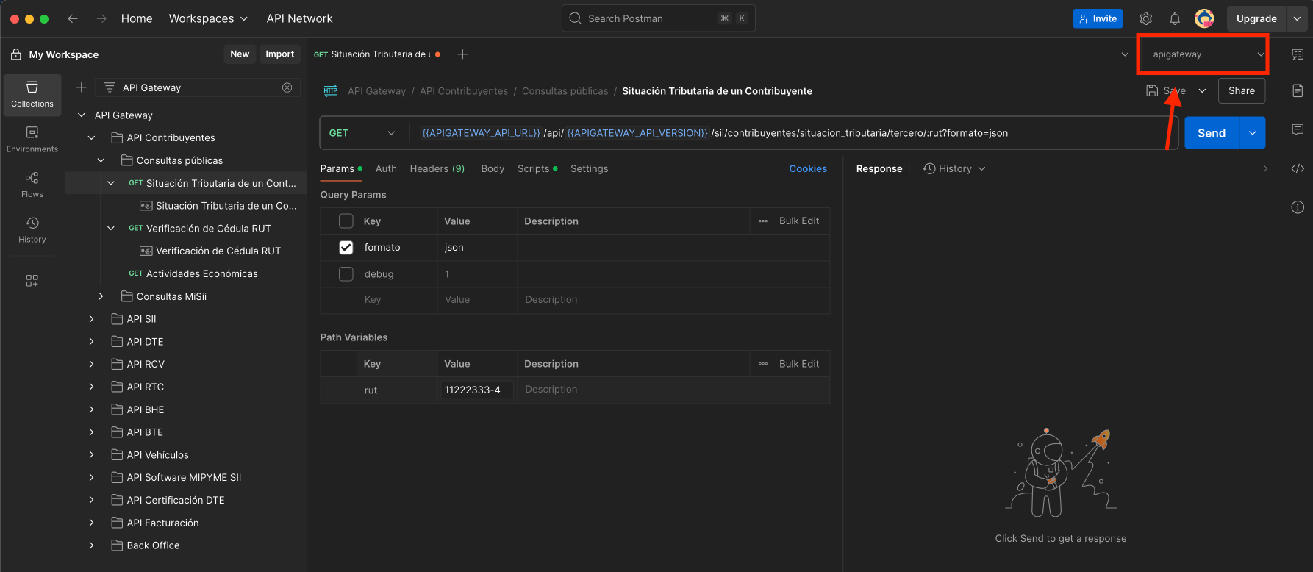Image resolution: width=1313 pixels, height=572 pixels.
Task: Click the lock icon beside My Workspace
Action: coord(16,55)
